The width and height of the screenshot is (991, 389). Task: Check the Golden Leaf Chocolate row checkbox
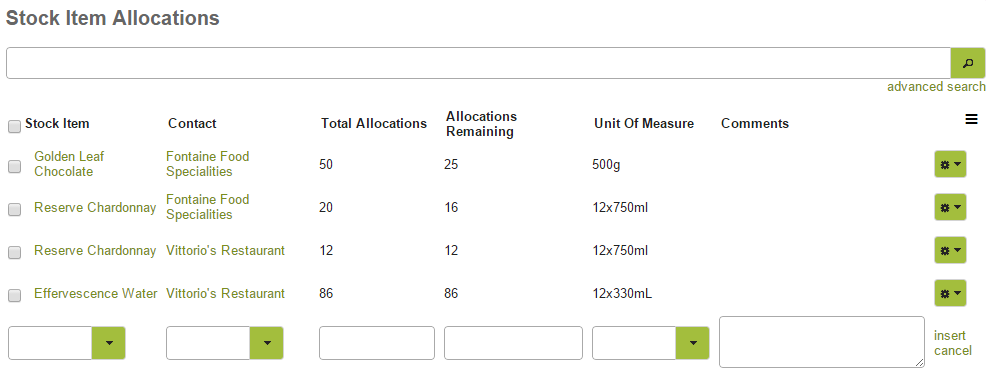pos(15,166)
